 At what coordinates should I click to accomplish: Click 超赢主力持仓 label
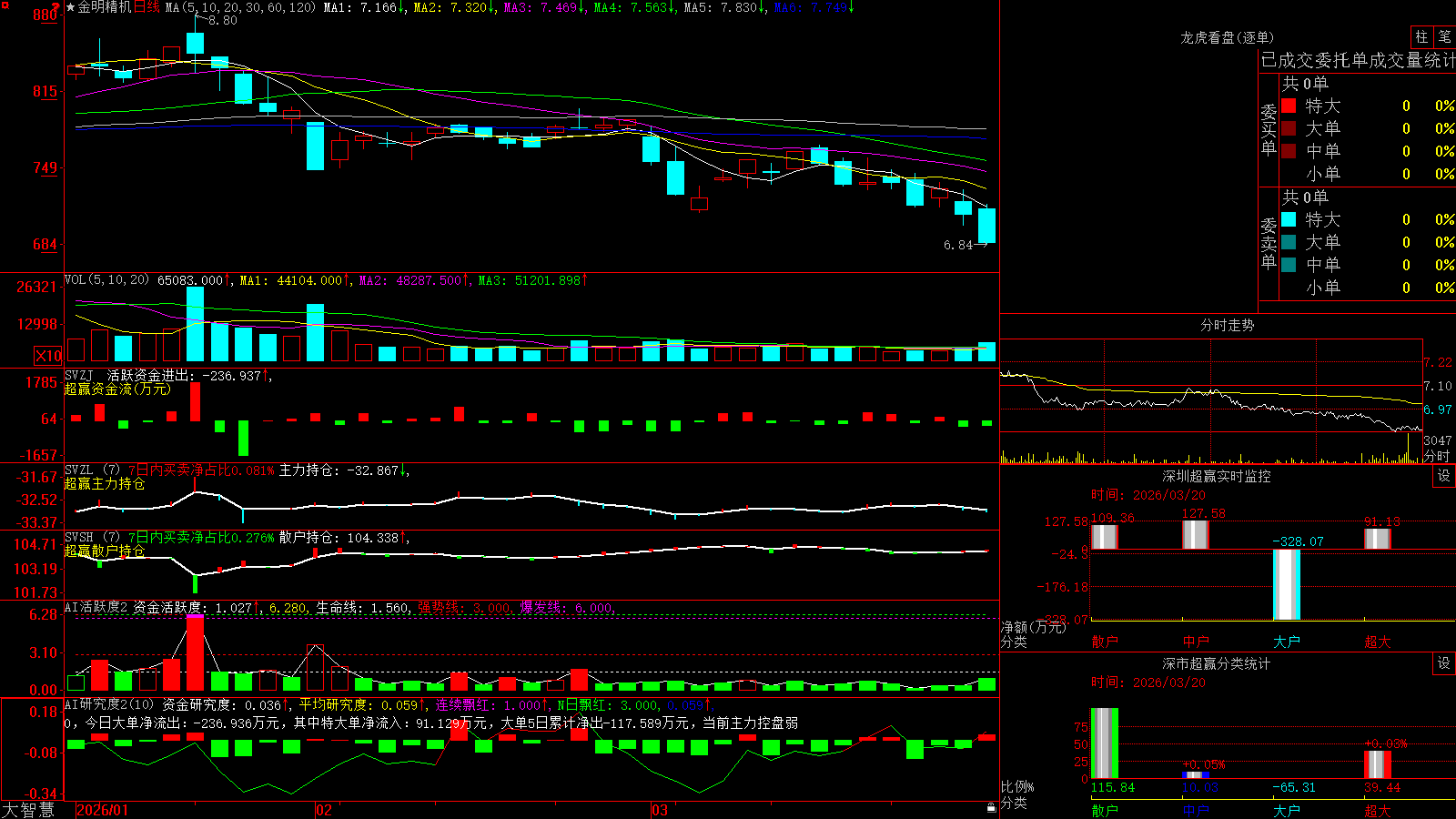[105, 483]
